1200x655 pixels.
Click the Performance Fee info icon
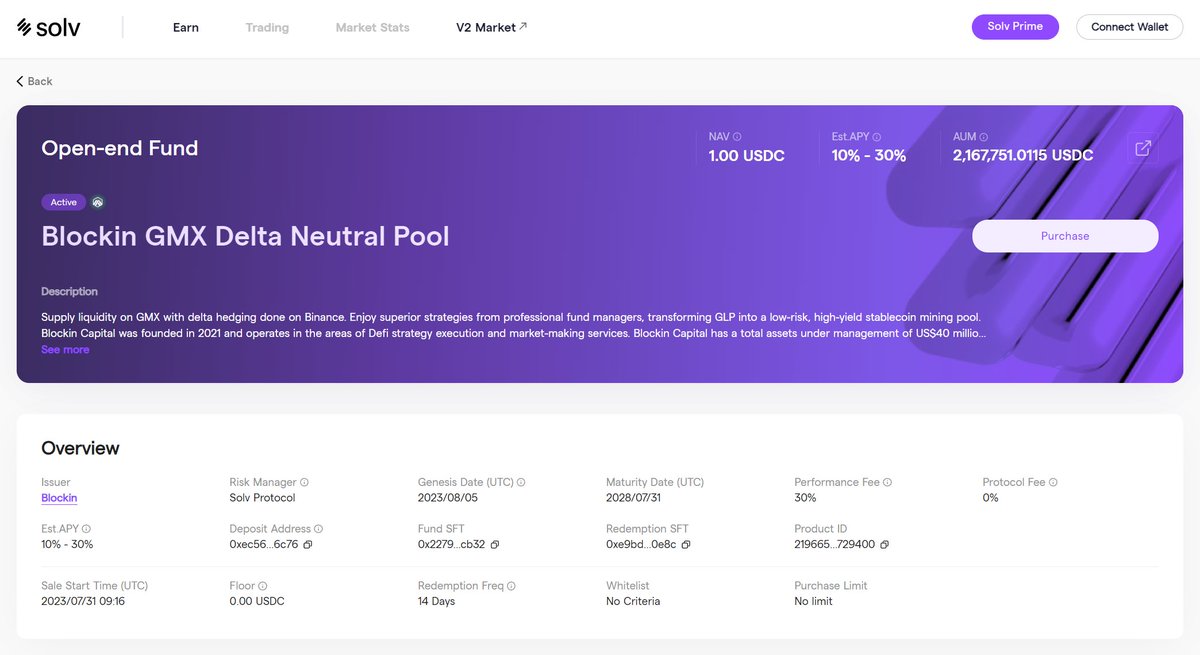coord(887,482)
